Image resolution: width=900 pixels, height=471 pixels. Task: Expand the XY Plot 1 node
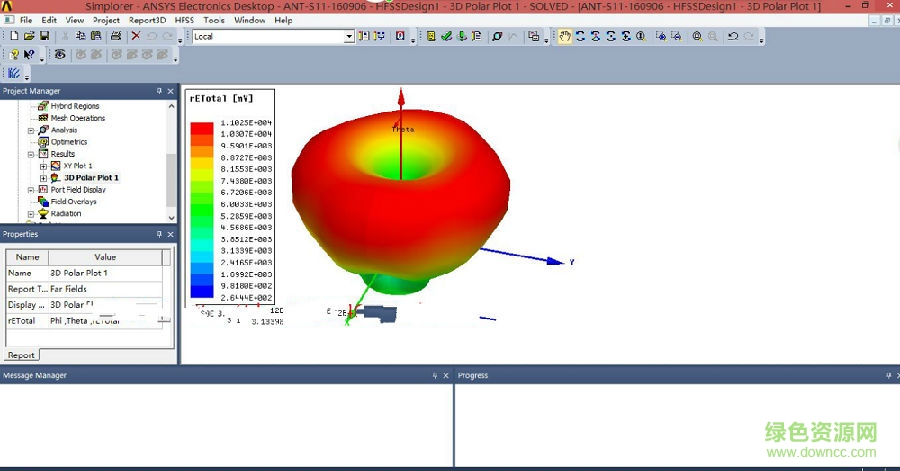43,166
